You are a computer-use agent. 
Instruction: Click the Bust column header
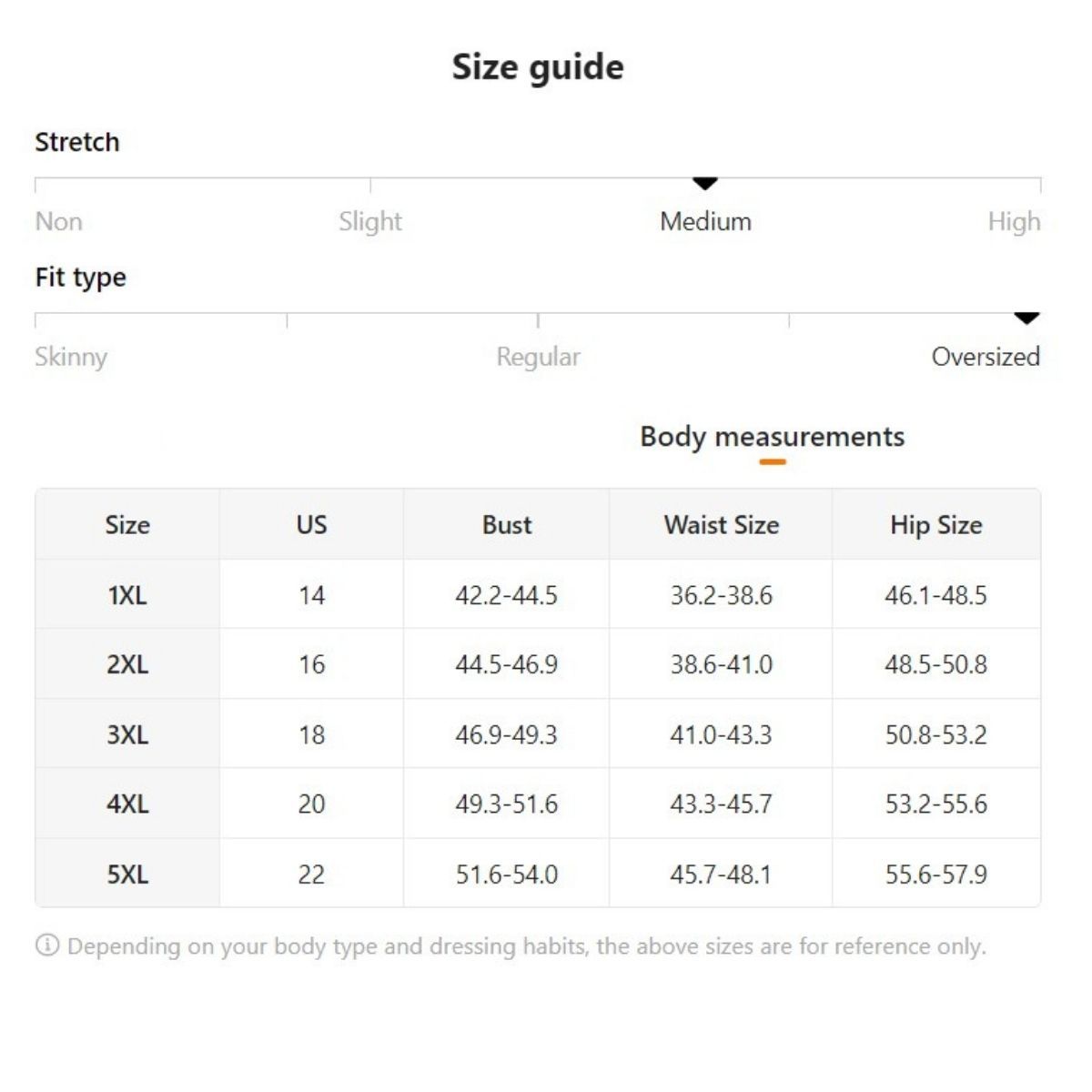click(x=507, y=525)
